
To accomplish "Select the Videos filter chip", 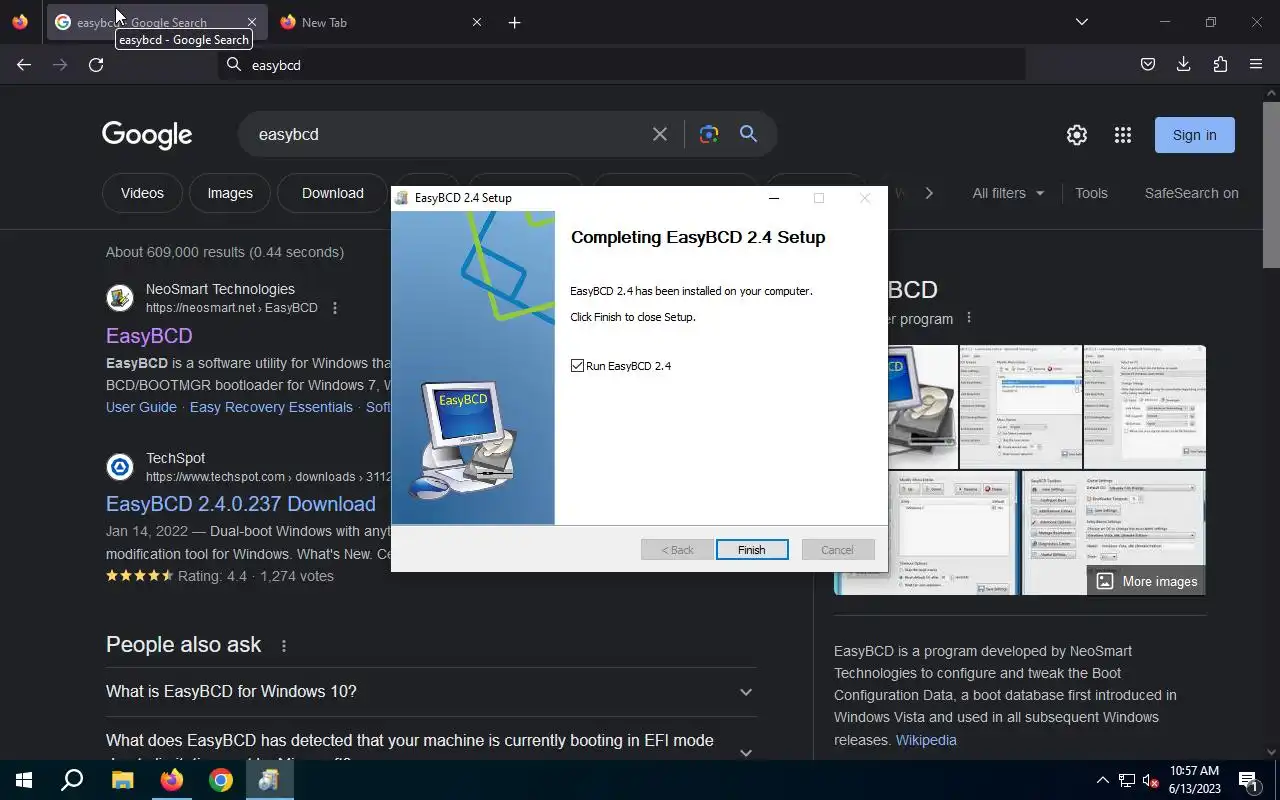I will click(142, 193).
